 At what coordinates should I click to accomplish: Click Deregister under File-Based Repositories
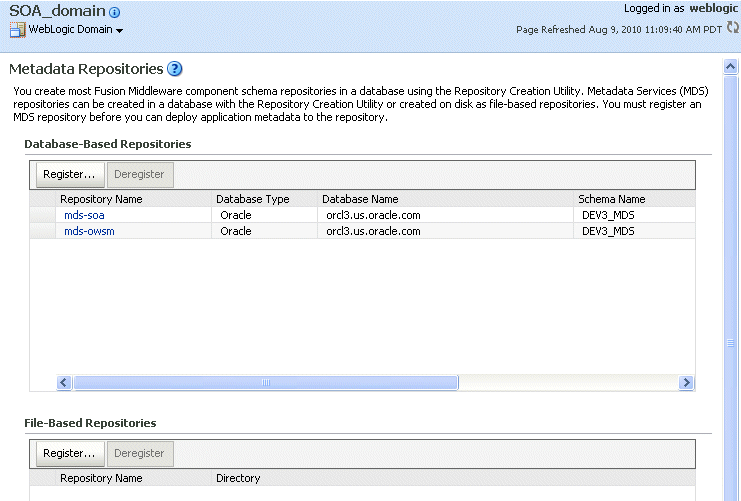point(140,453)
